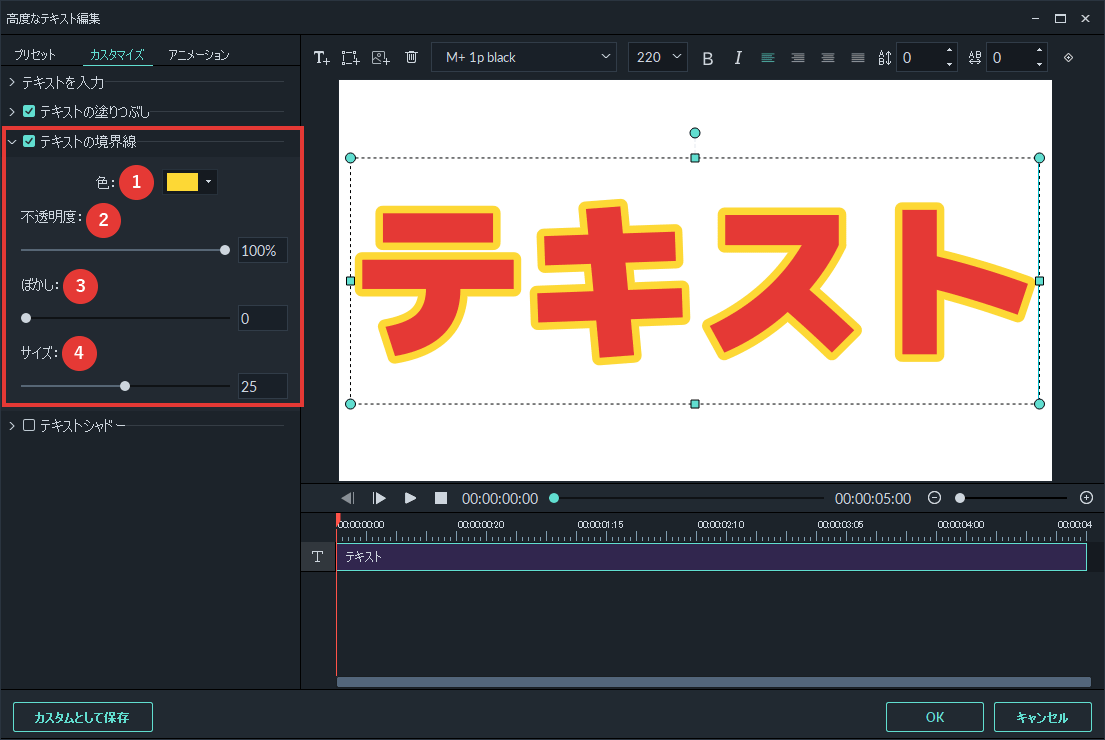The image size is (1105, 740).
Task: Click the 00:00:02:10 ruler mark
Action: (720, 524)
